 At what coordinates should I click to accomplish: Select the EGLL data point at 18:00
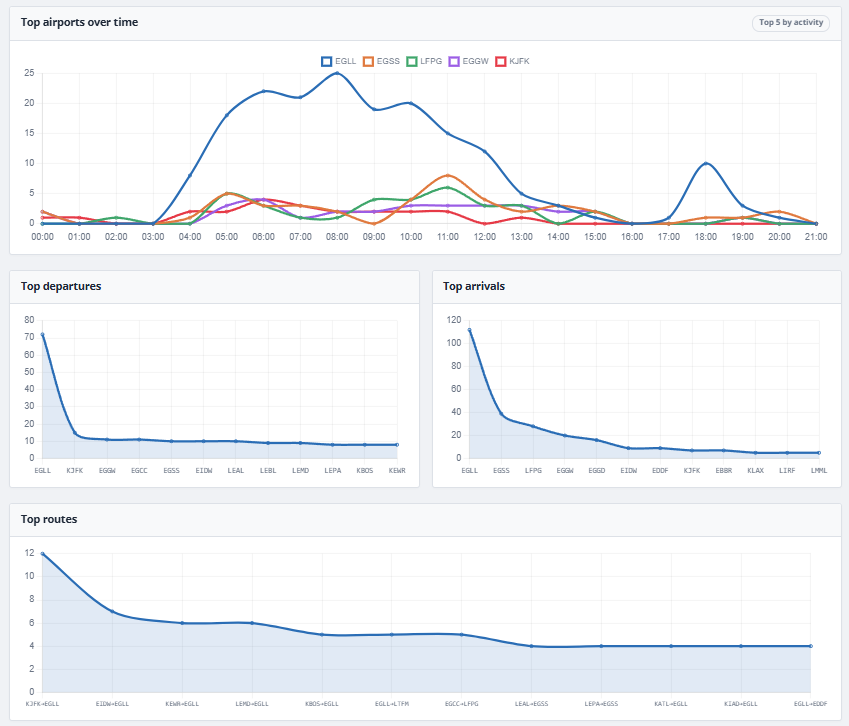706,163
